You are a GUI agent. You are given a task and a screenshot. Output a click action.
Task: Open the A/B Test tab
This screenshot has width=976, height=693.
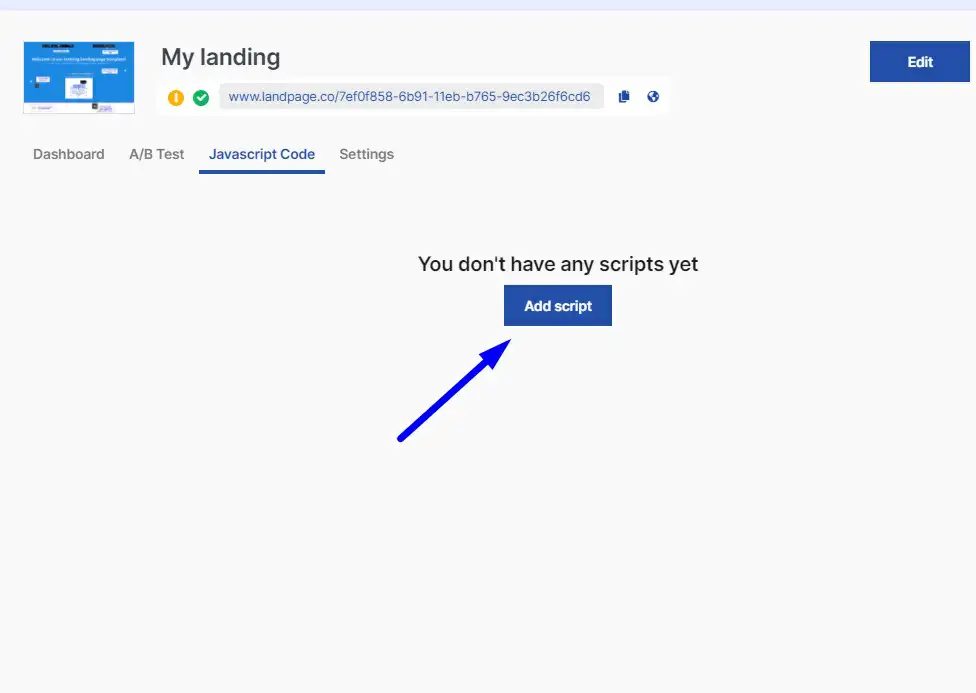pyautogui.click(x=157, y=154)
